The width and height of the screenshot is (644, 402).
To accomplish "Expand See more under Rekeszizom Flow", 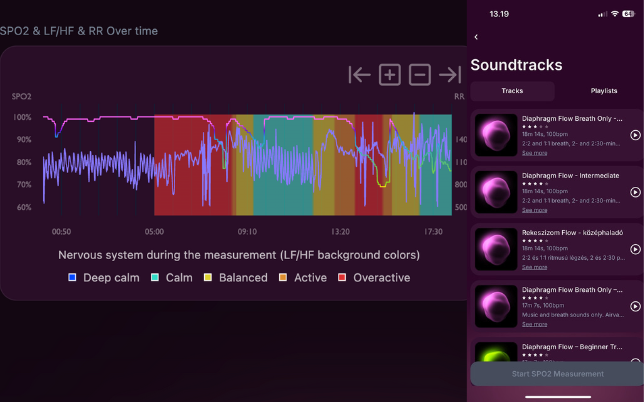I will pos(534,267).
